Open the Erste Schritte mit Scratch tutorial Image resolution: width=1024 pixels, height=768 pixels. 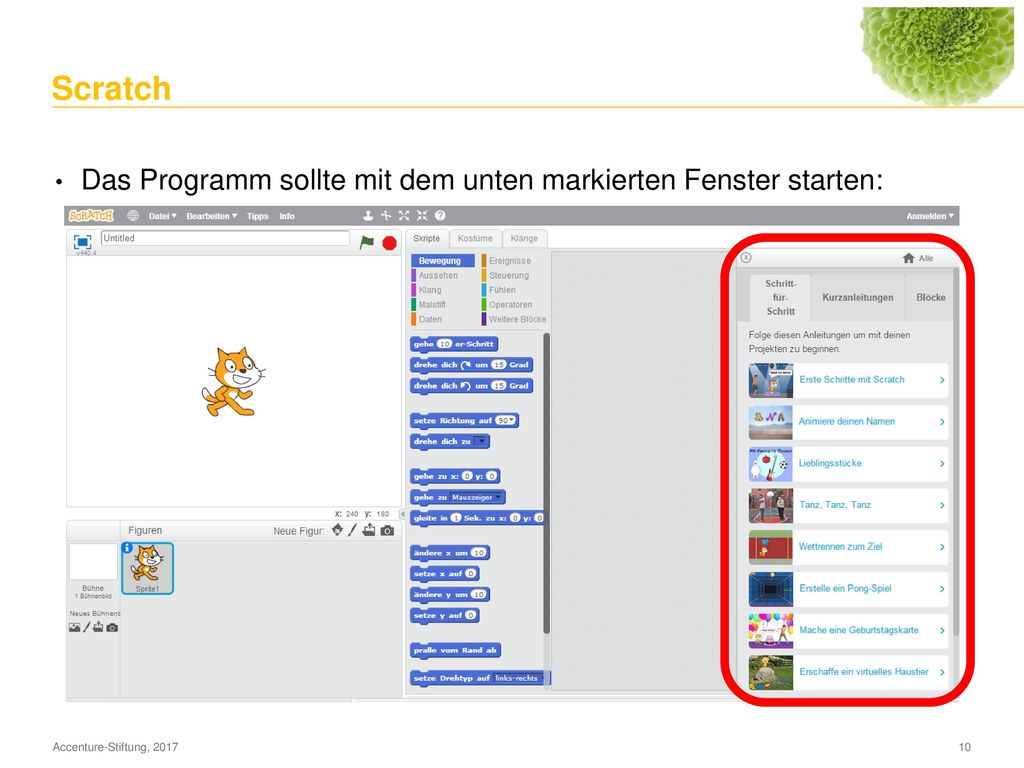pyautogui.click(x=848, y=380)
